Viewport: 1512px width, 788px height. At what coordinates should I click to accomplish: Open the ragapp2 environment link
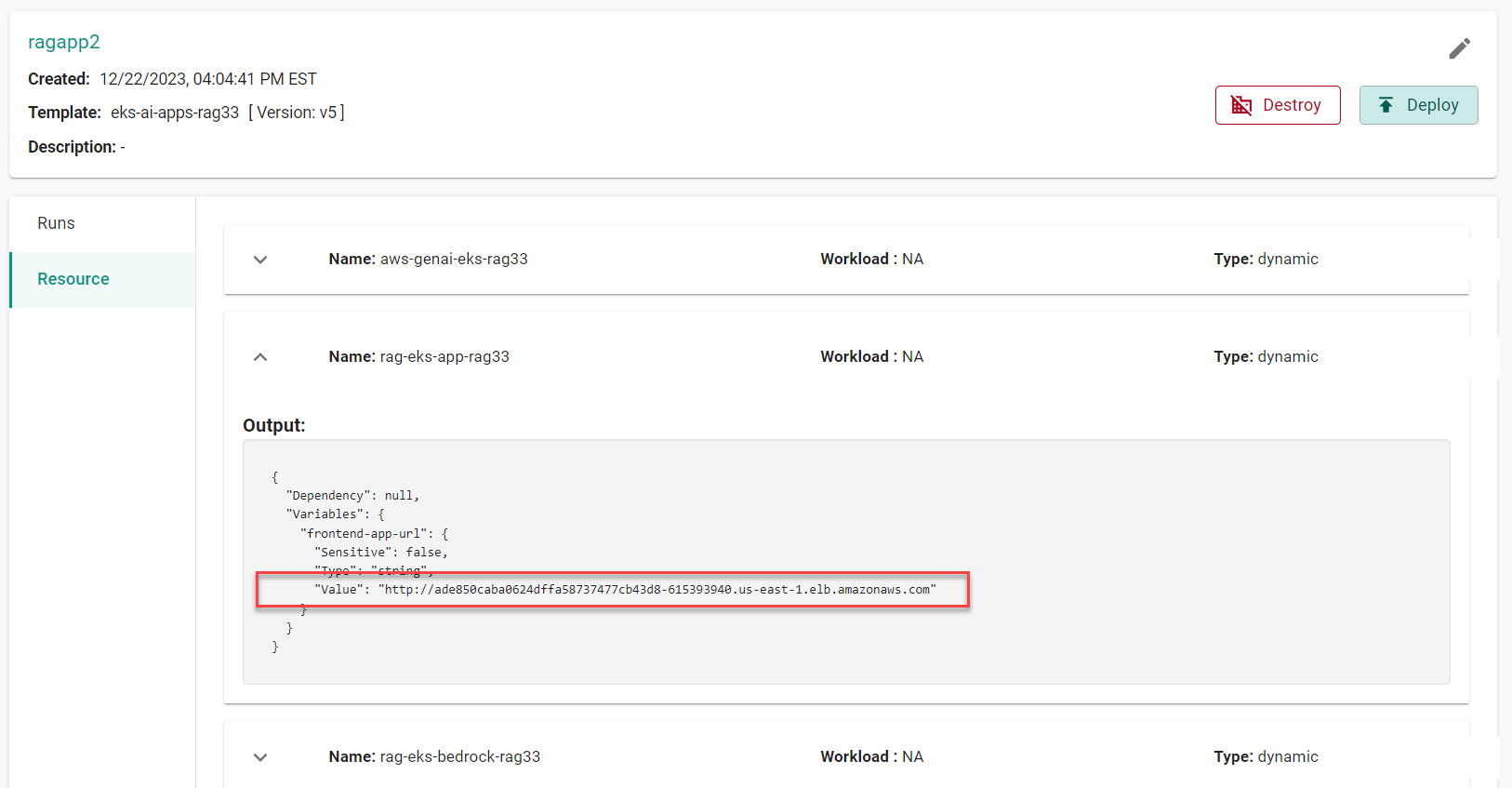pos(63,42)
